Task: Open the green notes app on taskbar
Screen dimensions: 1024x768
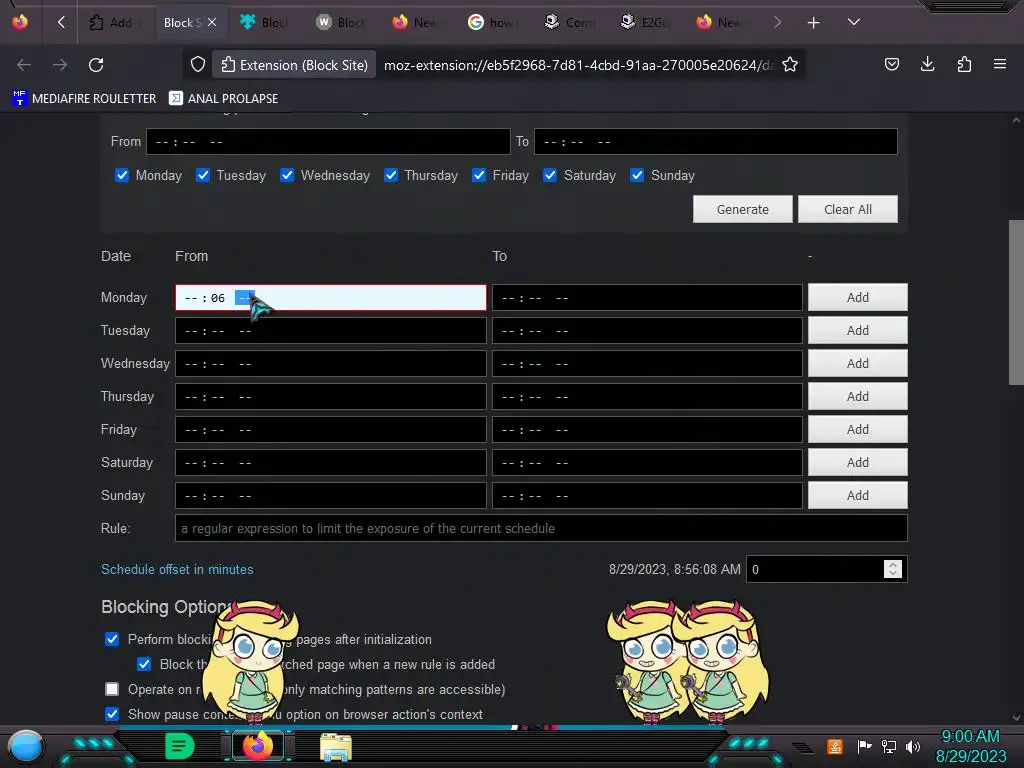Action: click(180, 746)
